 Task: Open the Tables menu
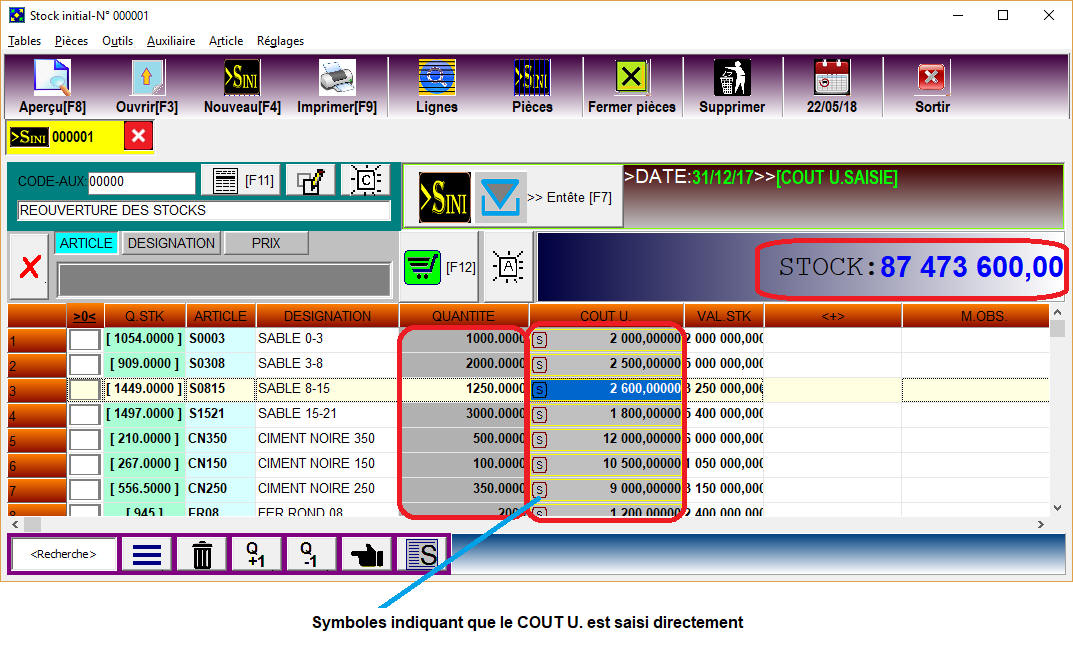point(25,41)
